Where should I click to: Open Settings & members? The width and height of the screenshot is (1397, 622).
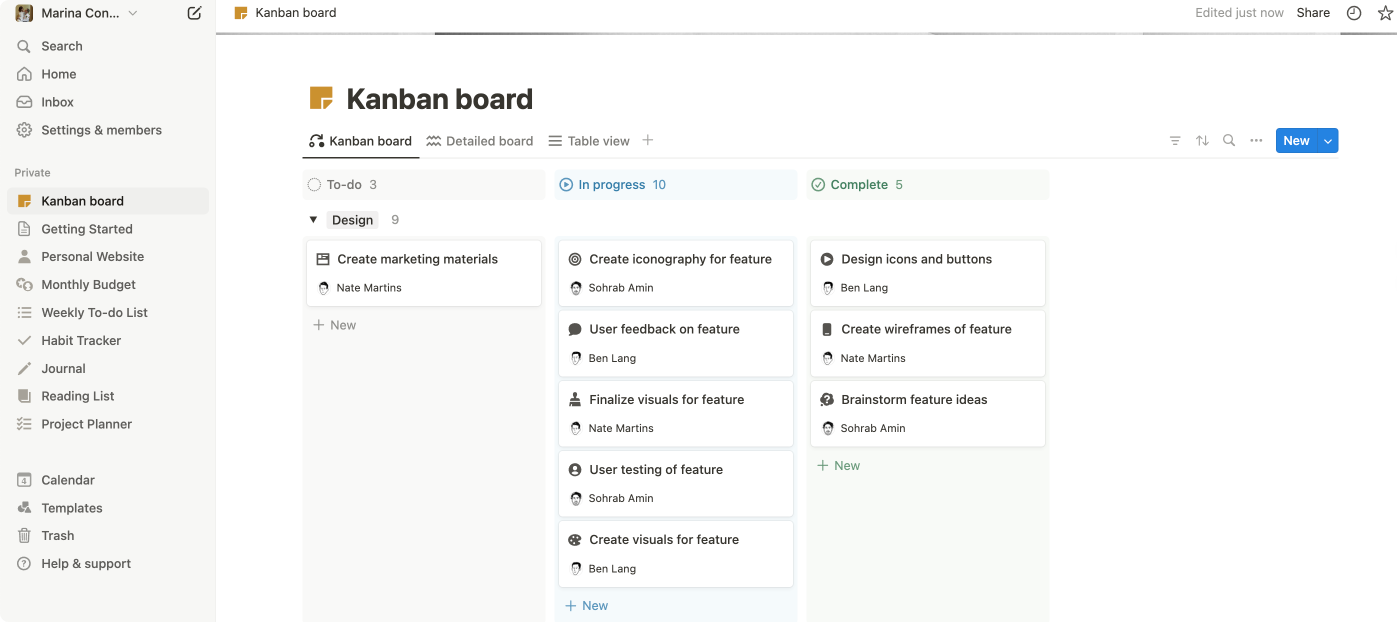(x=108, y=130)
